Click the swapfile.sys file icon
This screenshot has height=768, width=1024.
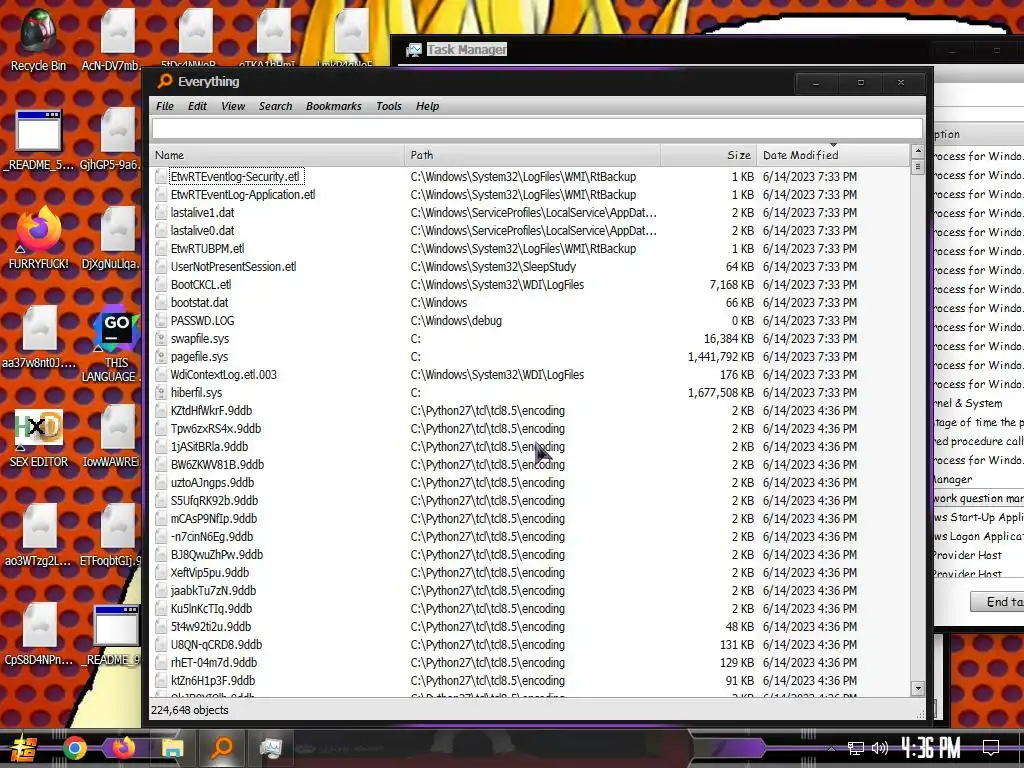161,339
